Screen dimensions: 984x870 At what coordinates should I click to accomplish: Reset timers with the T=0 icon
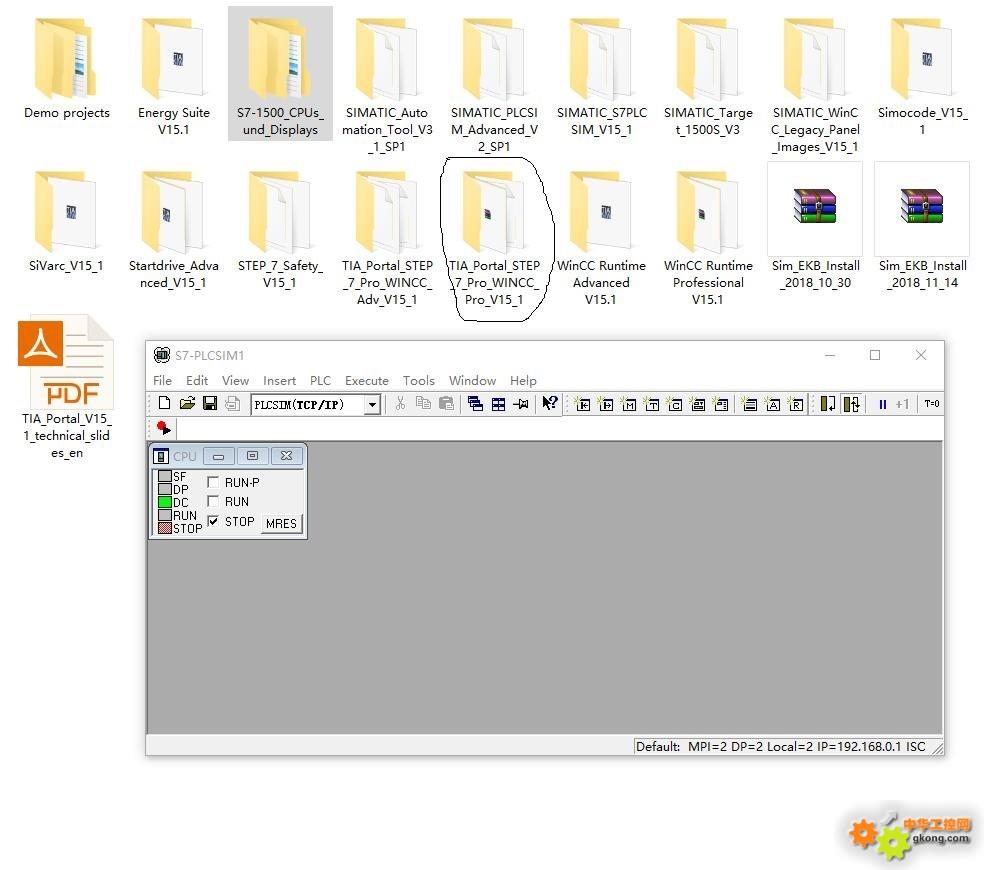(932, 404)
